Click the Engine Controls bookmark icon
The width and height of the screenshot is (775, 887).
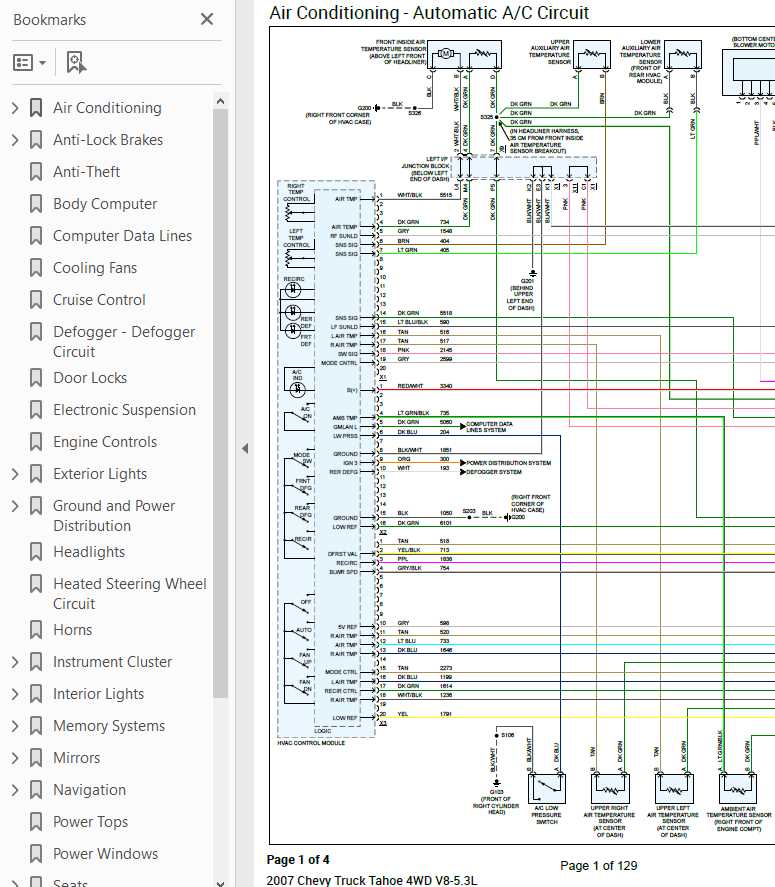36,442
